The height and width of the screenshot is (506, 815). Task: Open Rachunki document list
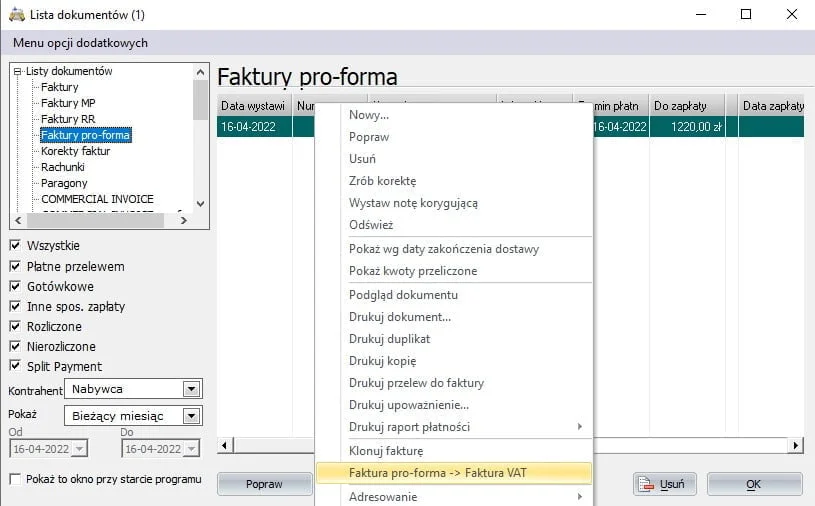62,167
